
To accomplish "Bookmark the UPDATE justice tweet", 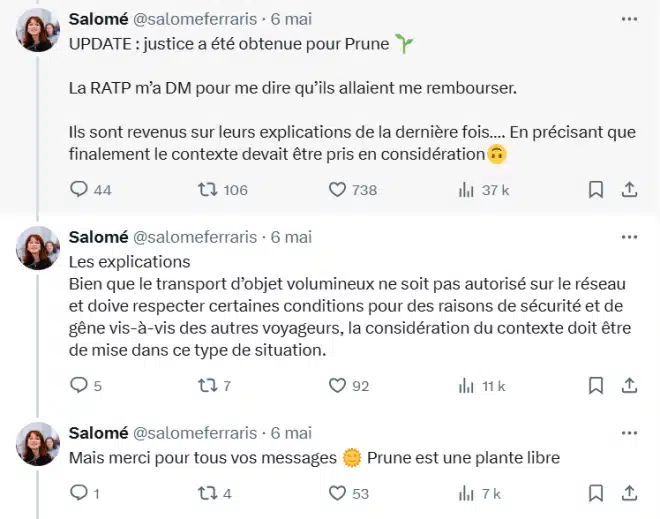I will (x=595, y=189).
